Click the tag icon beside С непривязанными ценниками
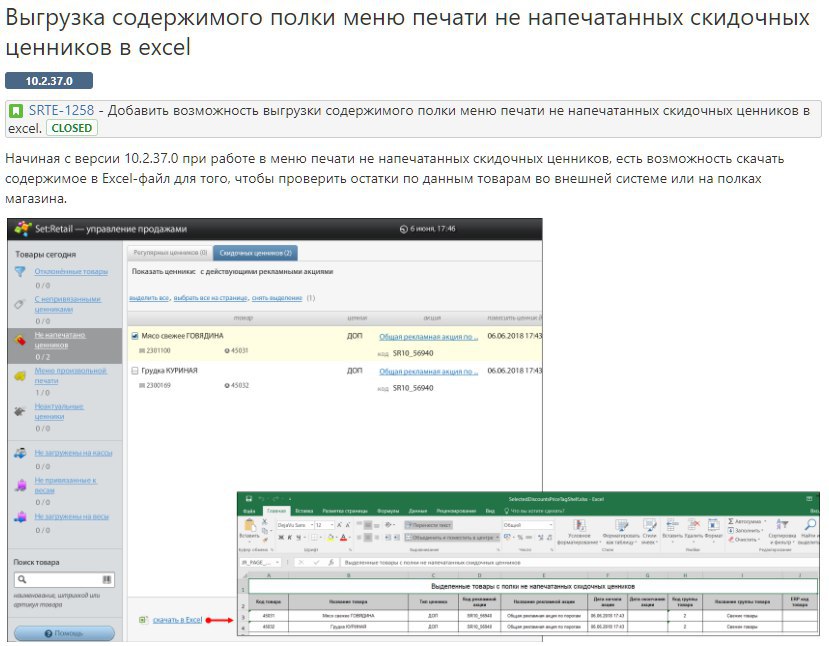 (20, 304)
